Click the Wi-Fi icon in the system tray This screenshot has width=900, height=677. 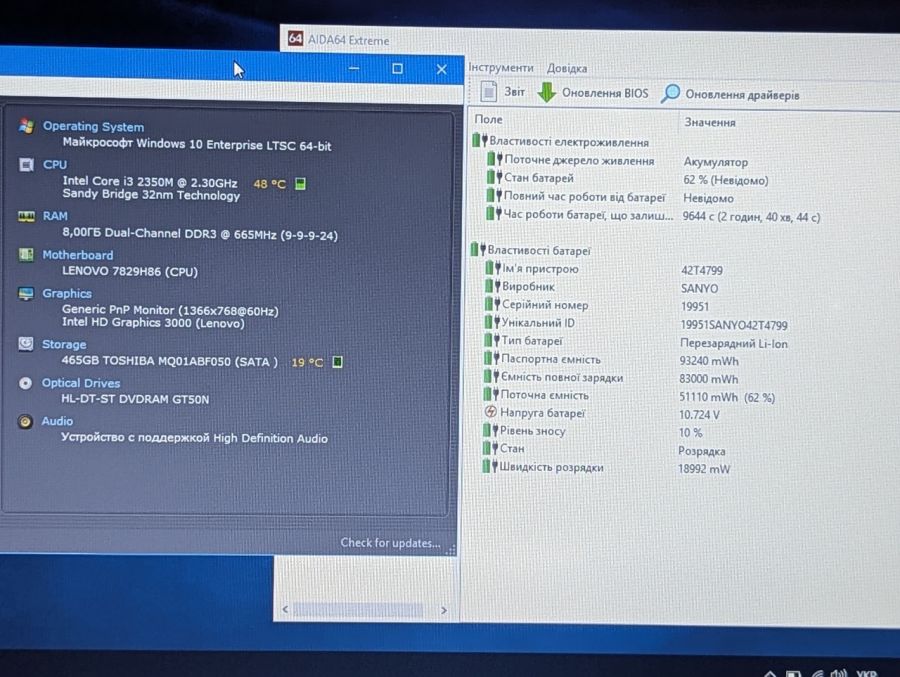coord(817,673)
